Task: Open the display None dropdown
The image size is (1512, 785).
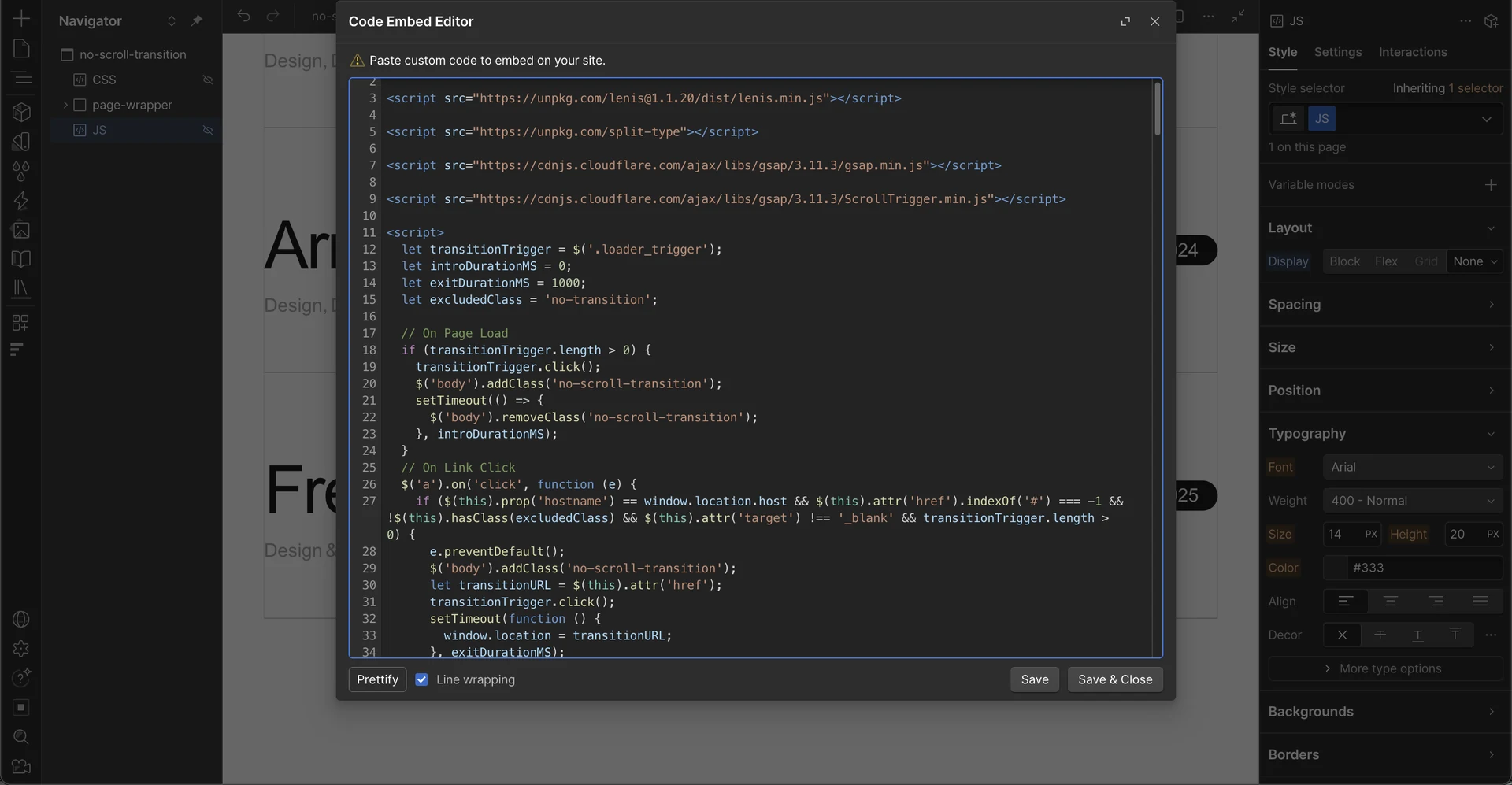Action: (1475, 261)
